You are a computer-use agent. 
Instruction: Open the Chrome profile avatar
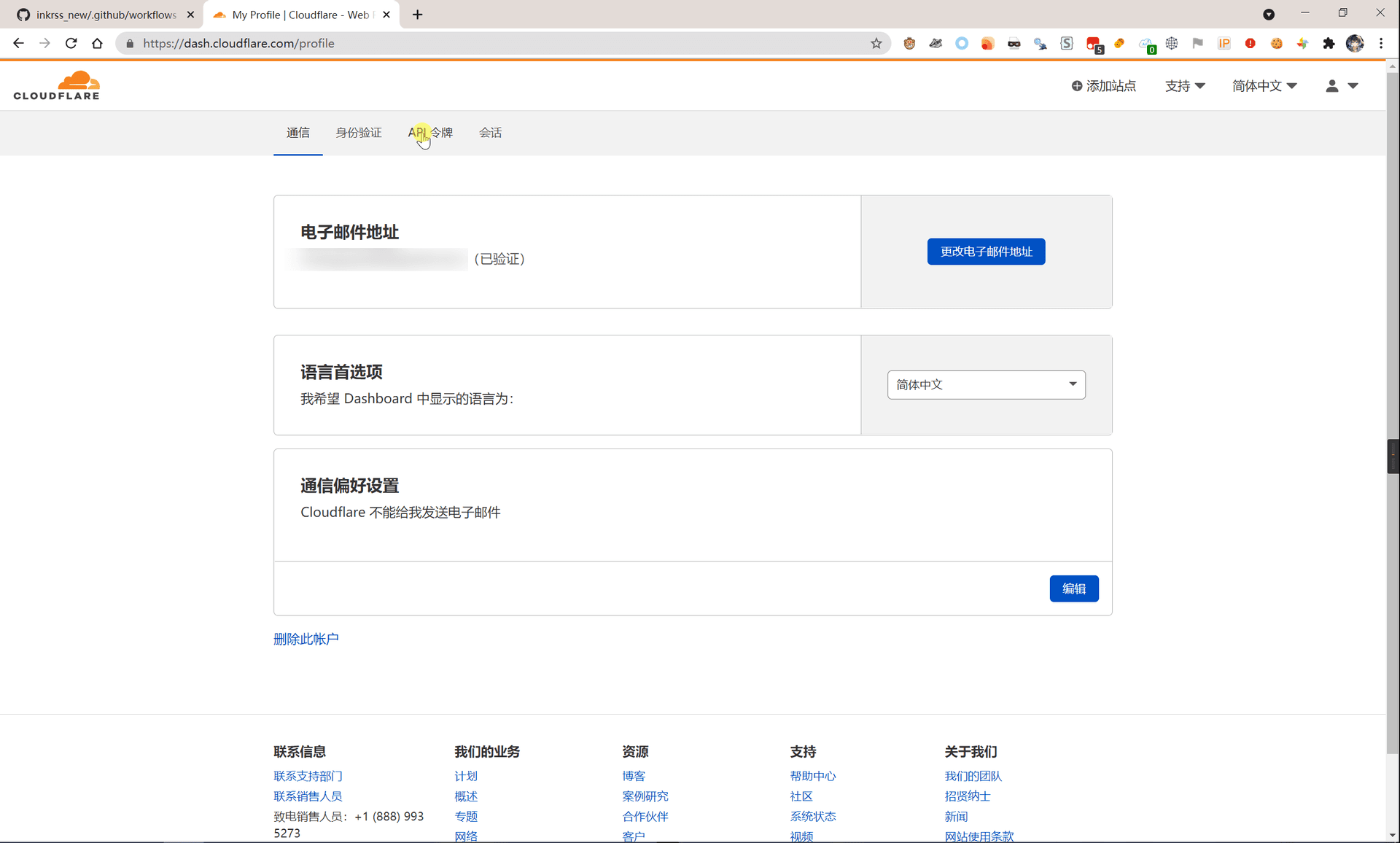pyautogui.click(x=1355, y=44)
